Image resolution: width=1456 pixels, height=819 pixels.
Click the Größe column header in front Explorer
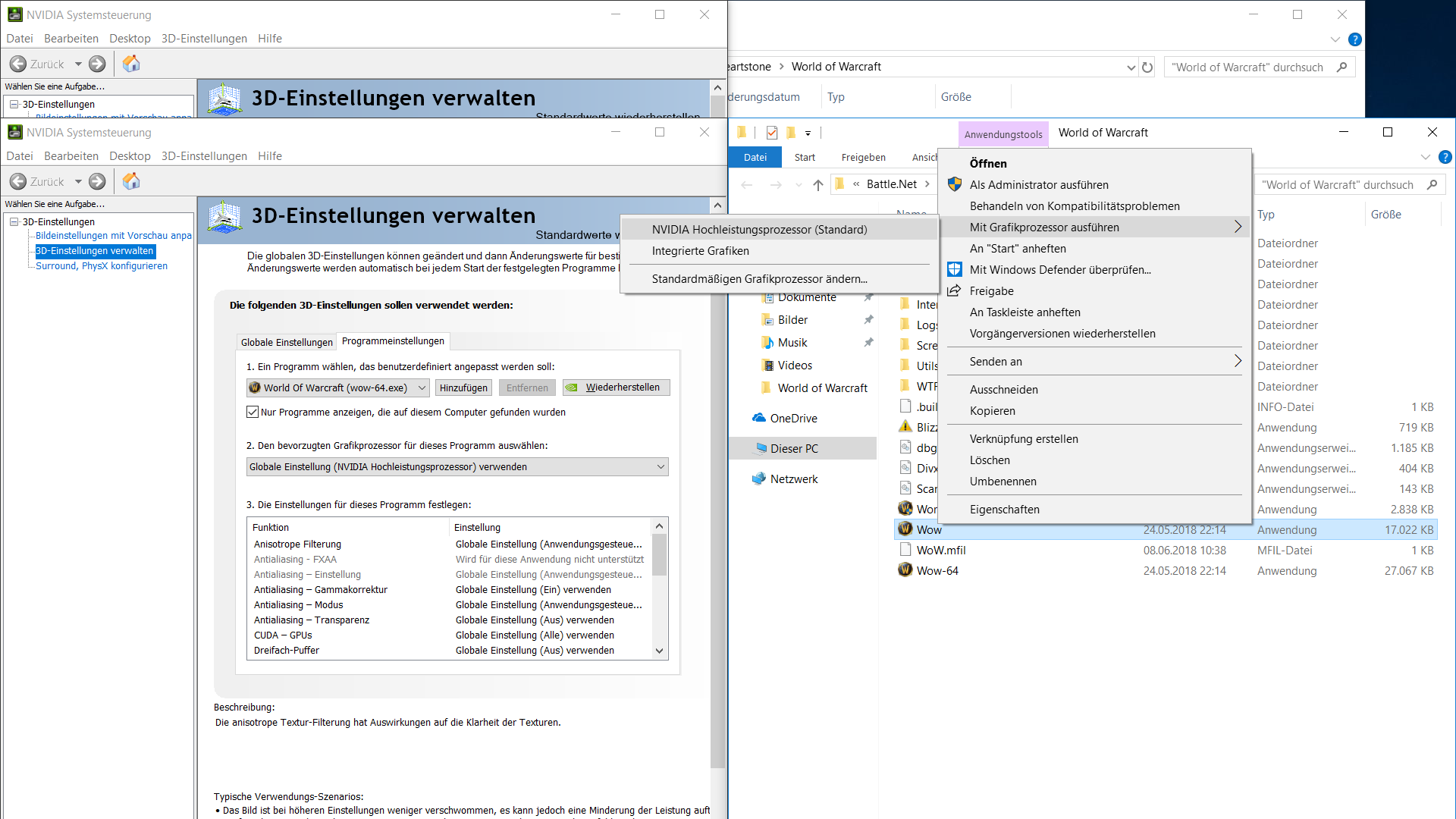(1385, 214)
